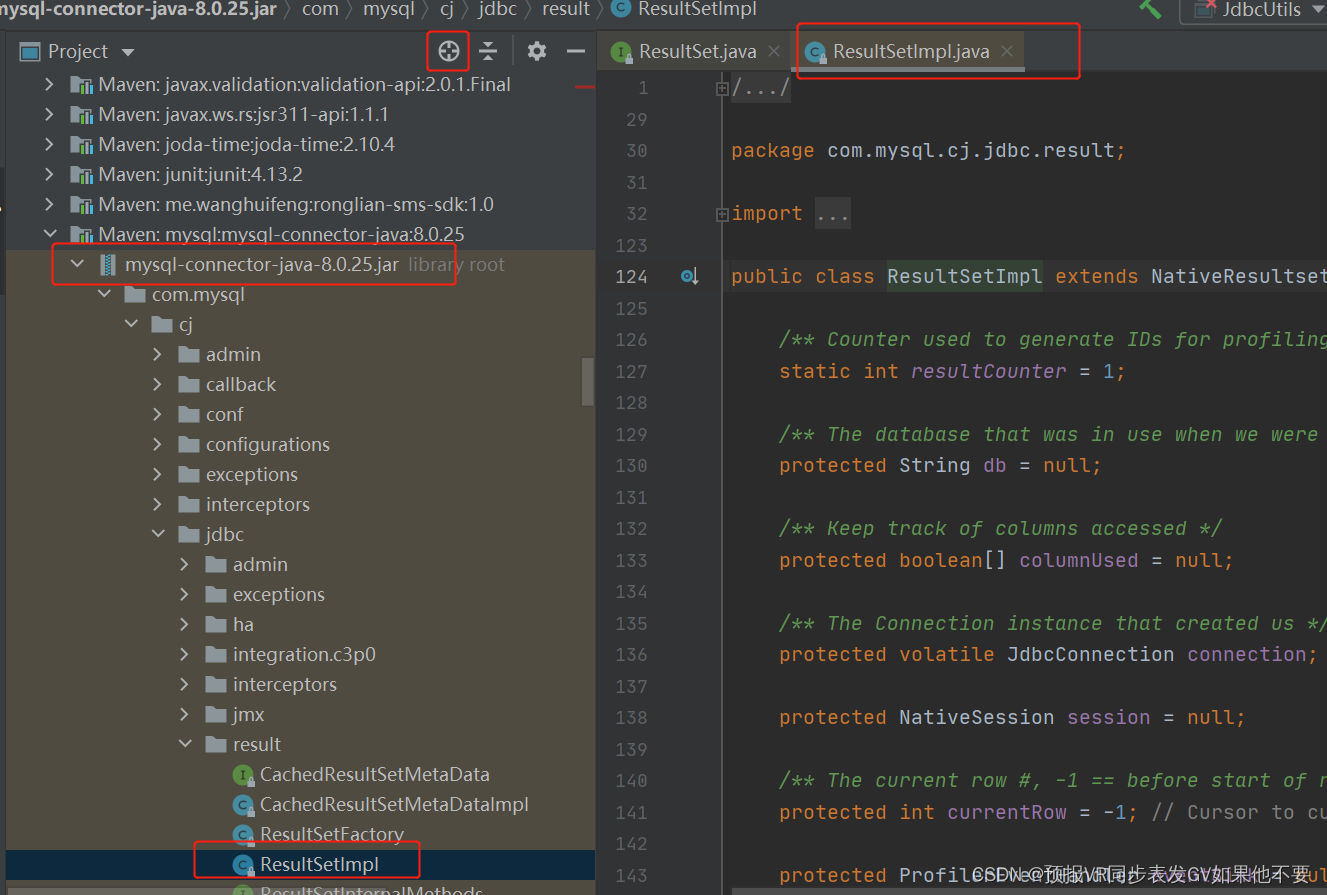Collapse all nodes with the Collapse All icon
Screen dimensions: 1327x895
pos(489,50)
